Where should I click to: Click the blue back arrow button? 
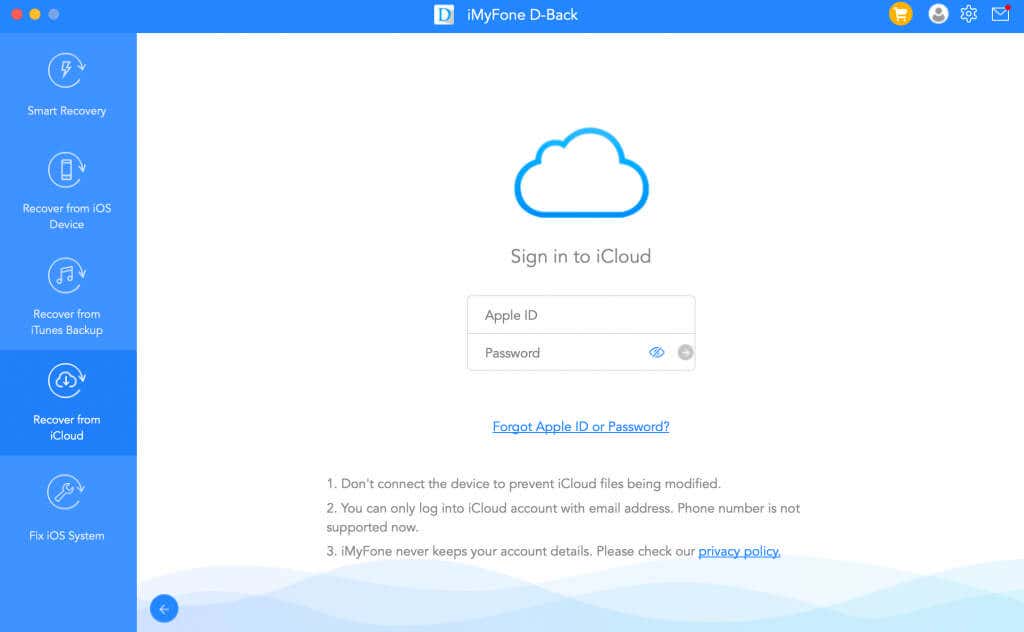164,608
